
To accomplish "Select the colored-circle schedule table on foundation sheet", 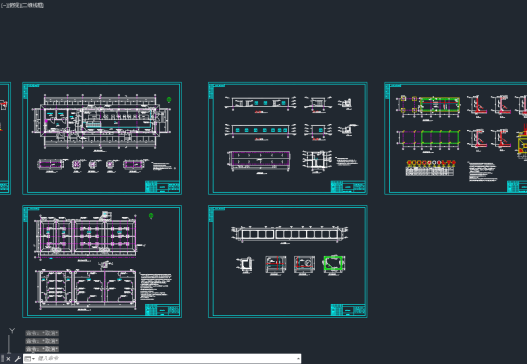I will pyautogui.click(x=430, y=168).
